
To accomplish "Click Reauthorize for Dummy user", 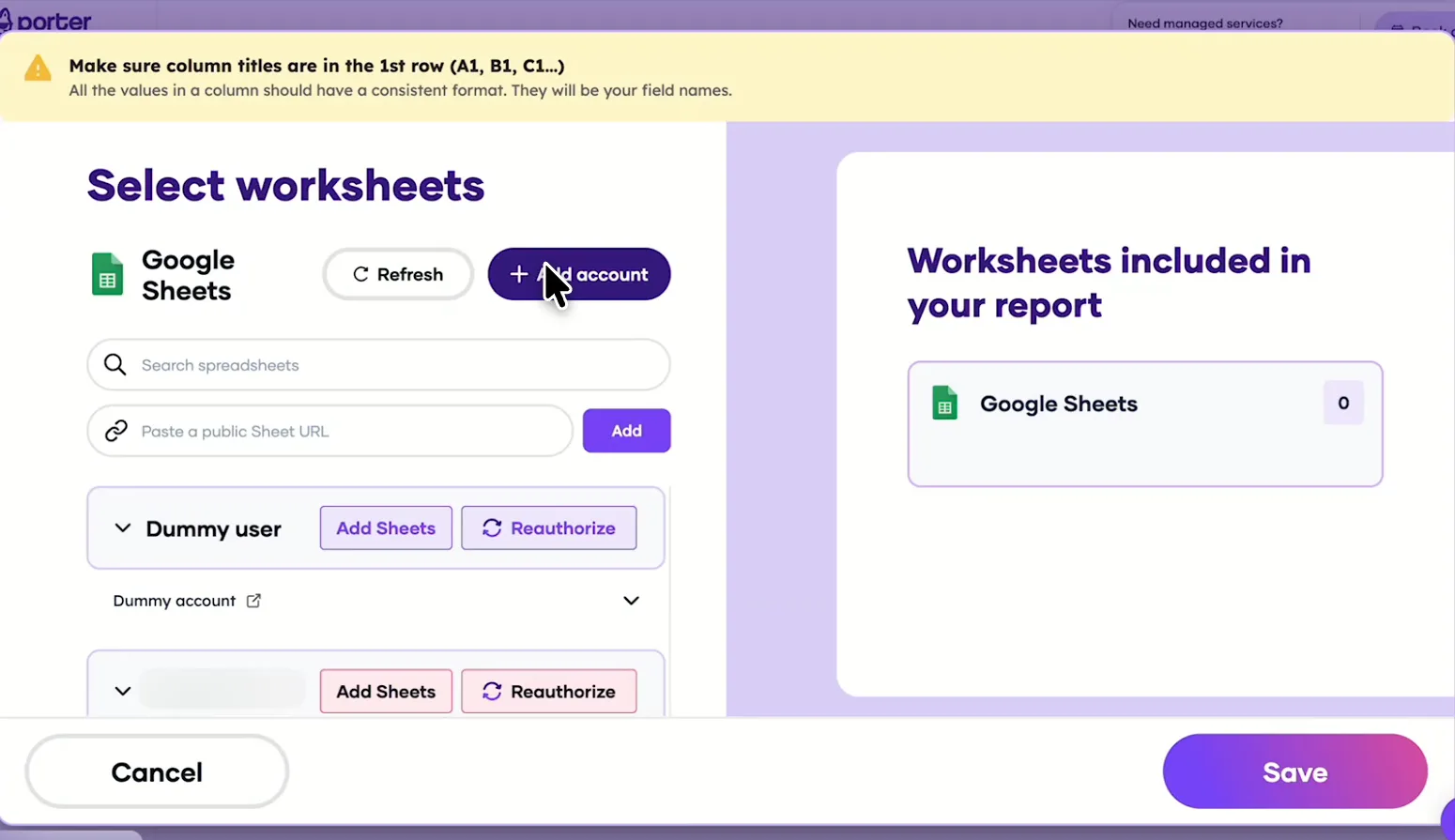I will pyautogui.click(x=549, y=528).
